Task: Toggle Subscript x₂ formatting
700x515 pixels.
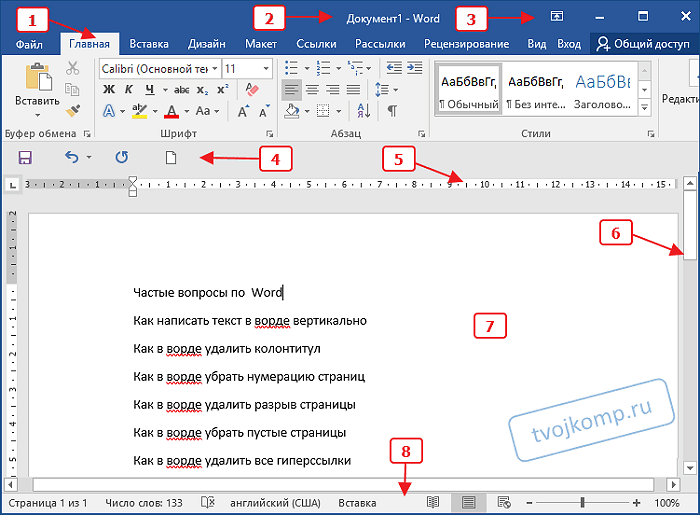Action: 202,90
